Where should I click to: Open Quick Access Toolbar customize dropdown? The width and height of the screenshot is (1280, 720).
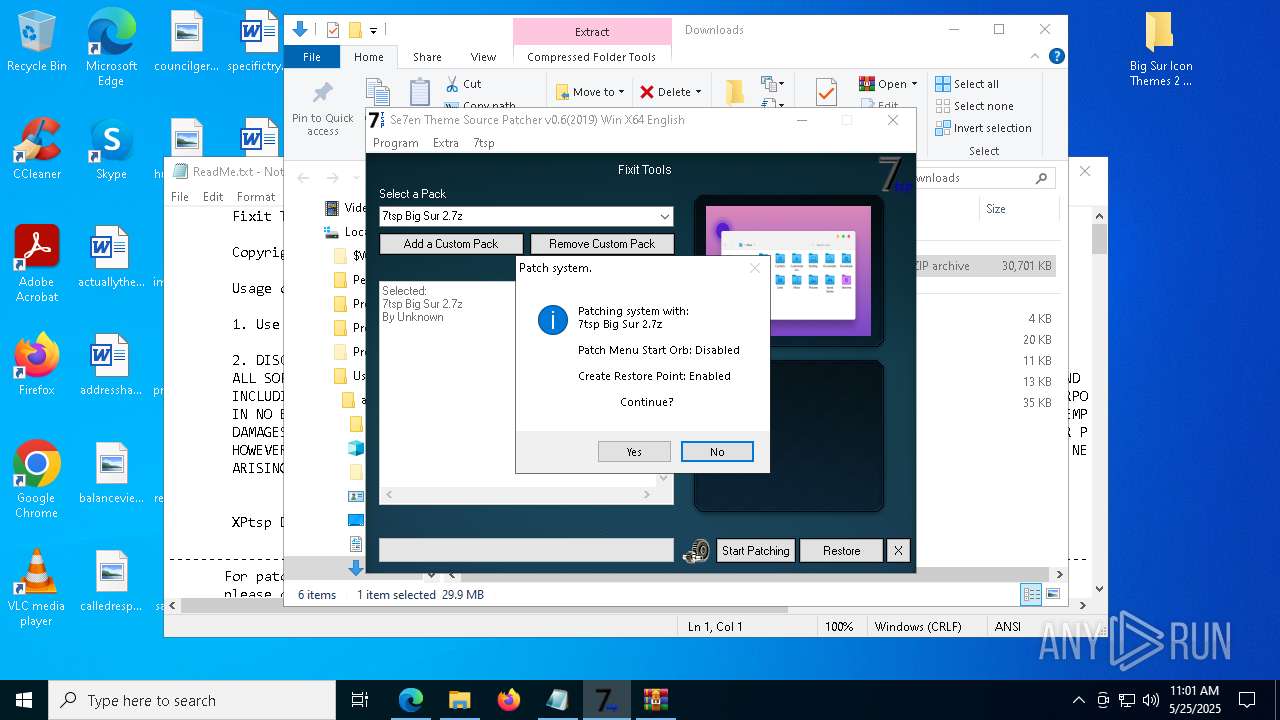point(374,31)
